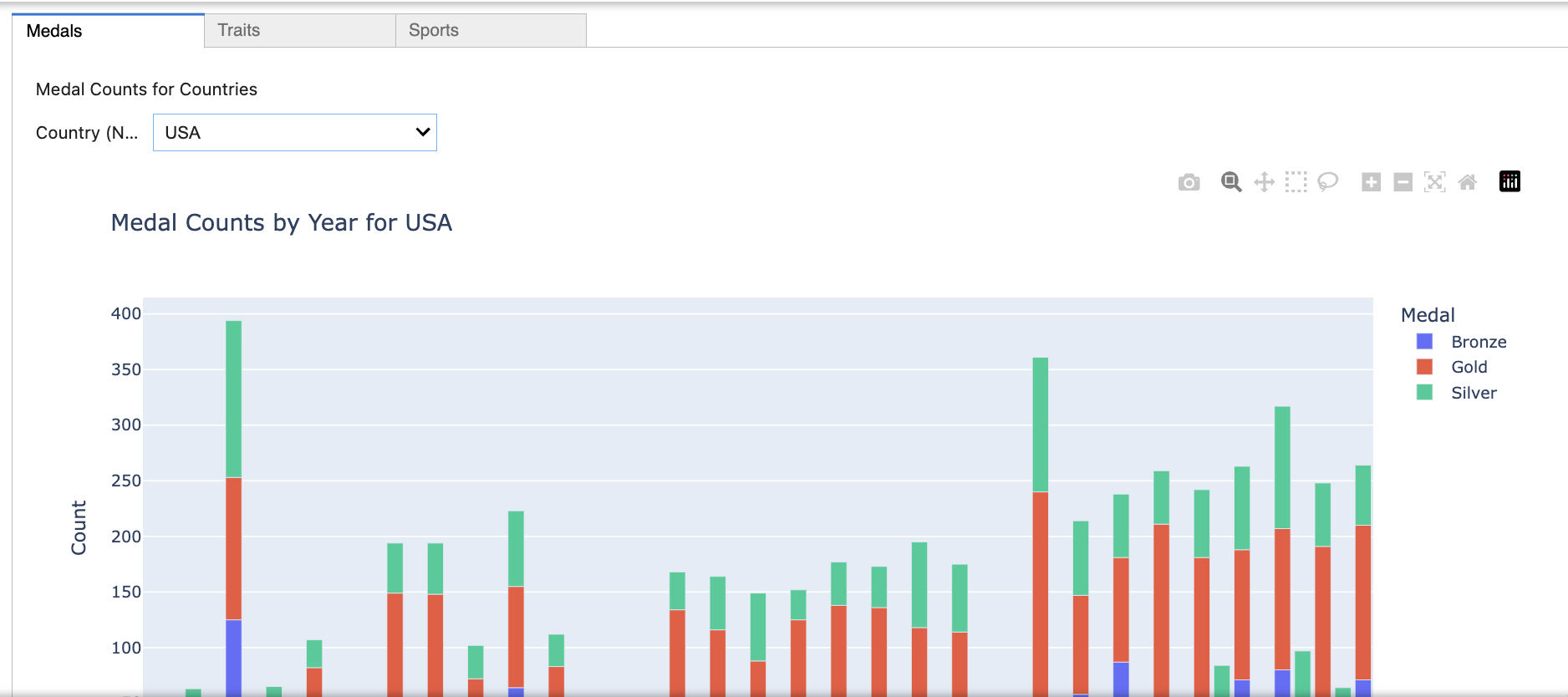Open the Plotly logo icon
The image size is (1568, 697).
click(x=1509, y=181)
